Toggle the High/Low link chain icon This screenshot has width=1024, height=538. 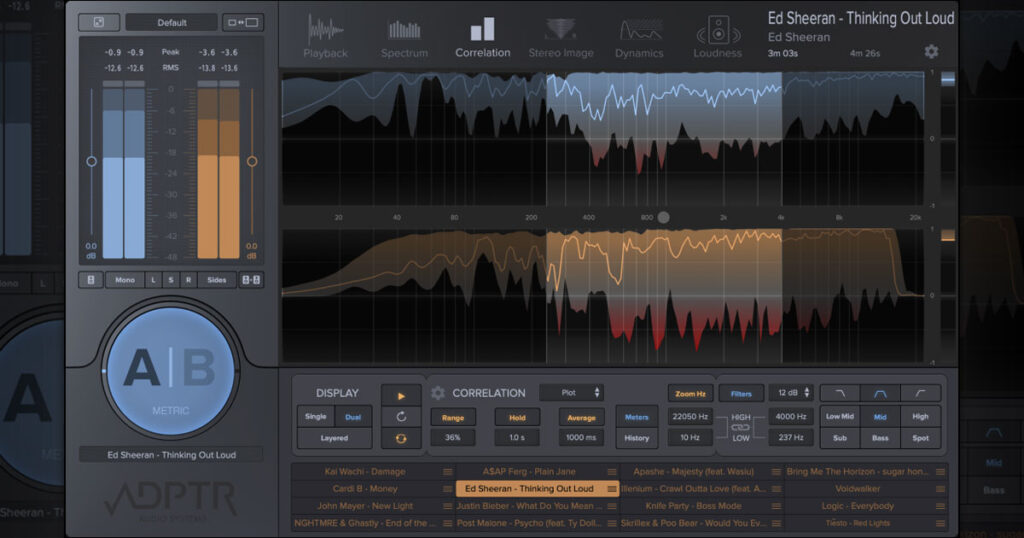(740, 427)
